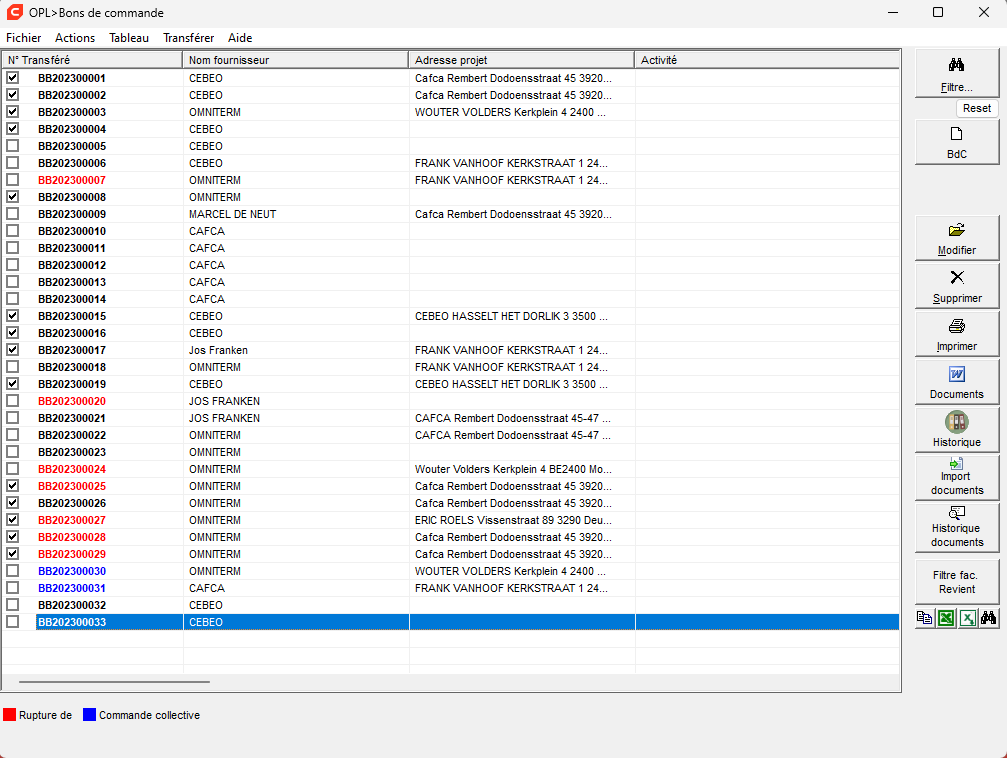Open the Historique documents button
The height and width of the screenshot is (758, 1007).
(x=956, y=528)
